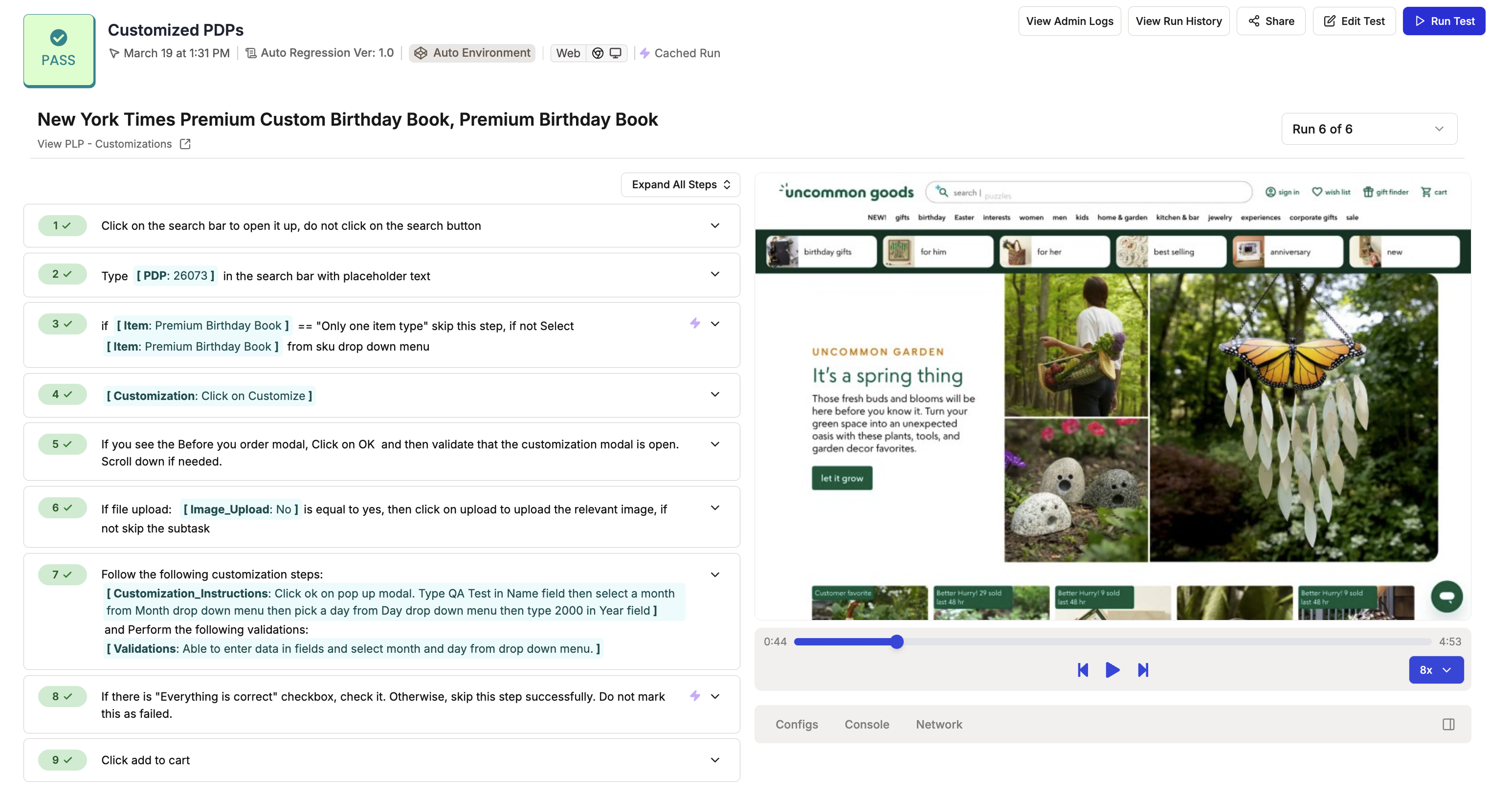Click the Run Test button
The height and width of the screenshot is (797, 1512).
(1444, 21)
